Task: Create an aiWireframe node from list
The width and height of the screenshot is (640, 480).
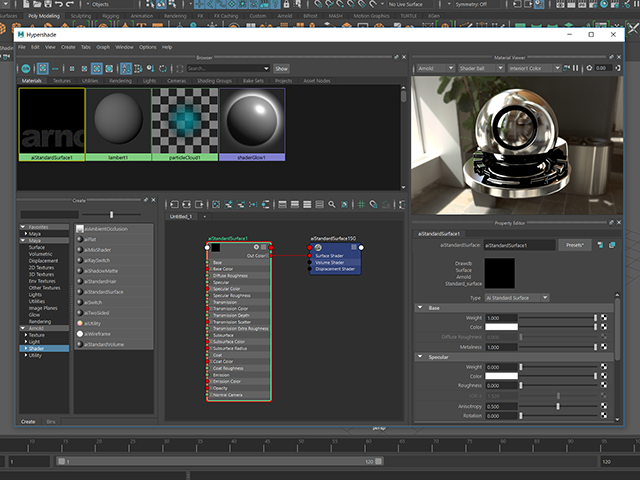Action: point(114,334)
